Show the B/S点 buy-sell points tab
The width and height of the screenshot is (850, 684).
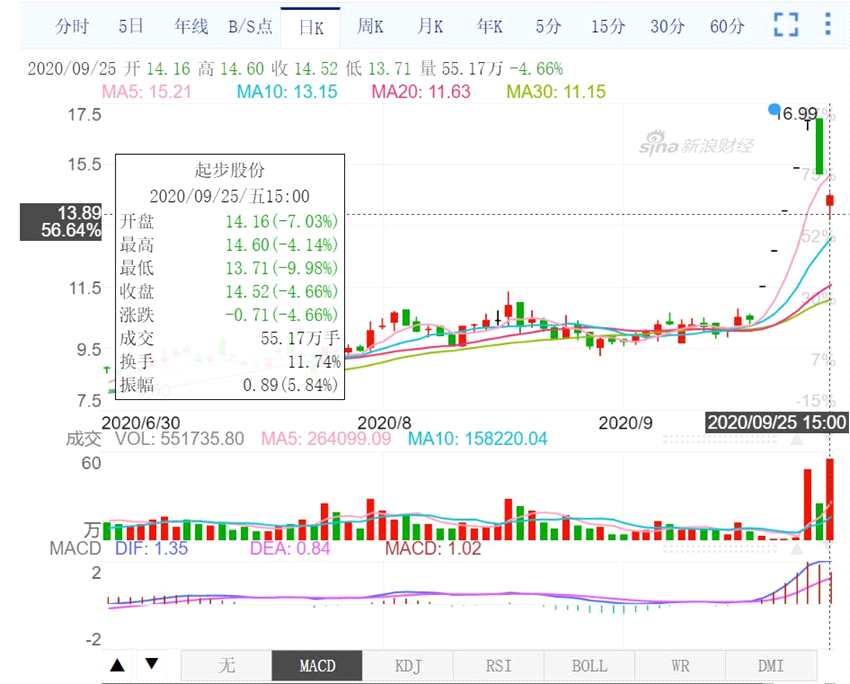(x=250, y=26)
